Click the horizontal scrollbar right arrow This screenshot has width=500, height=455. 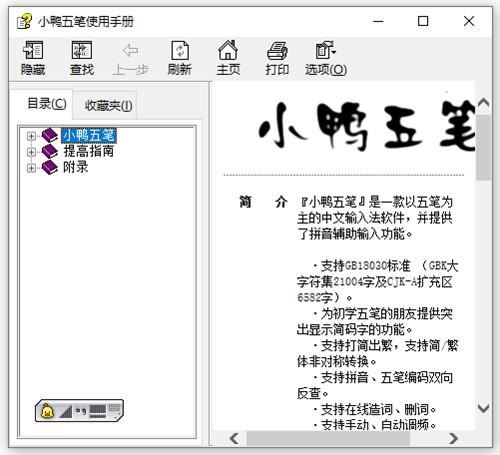click(453, 438)
